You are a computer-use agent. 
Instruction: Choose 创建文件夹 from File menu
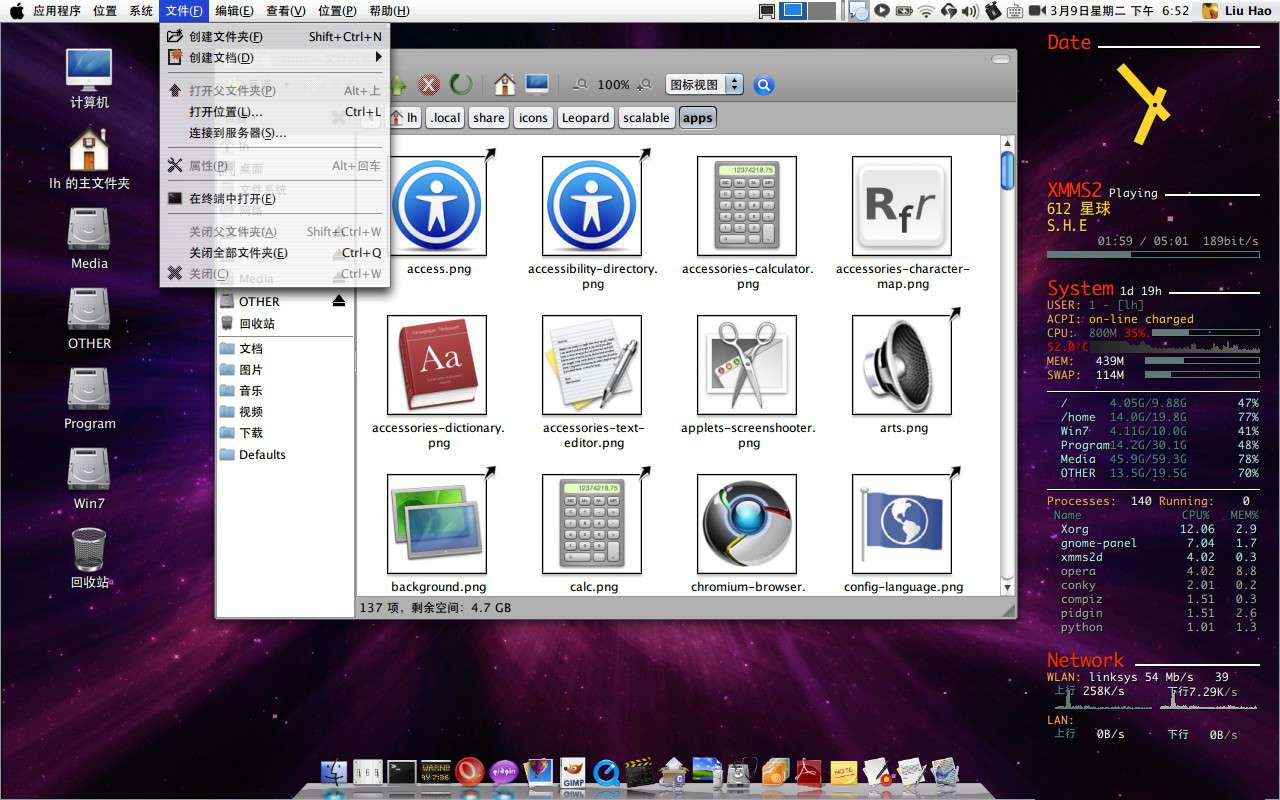click(x=275, y=37)
